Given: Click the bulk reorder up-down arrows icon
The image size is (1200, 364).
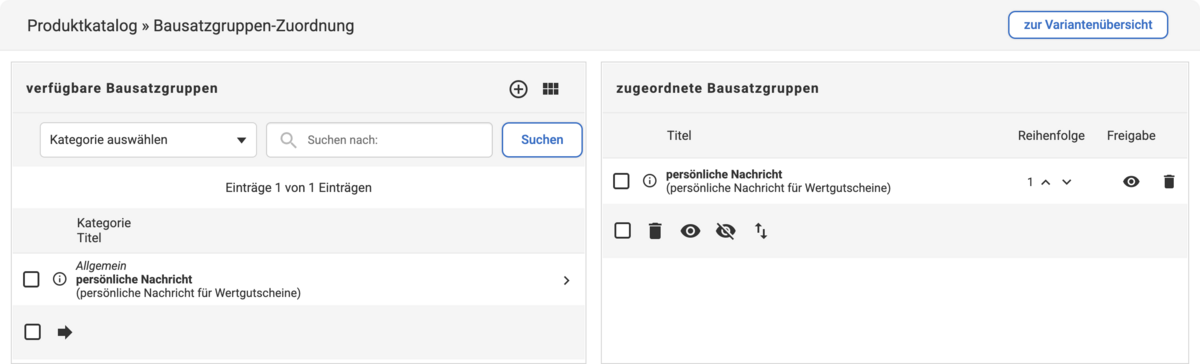Looking at the screenshot, I should point(761,231).
